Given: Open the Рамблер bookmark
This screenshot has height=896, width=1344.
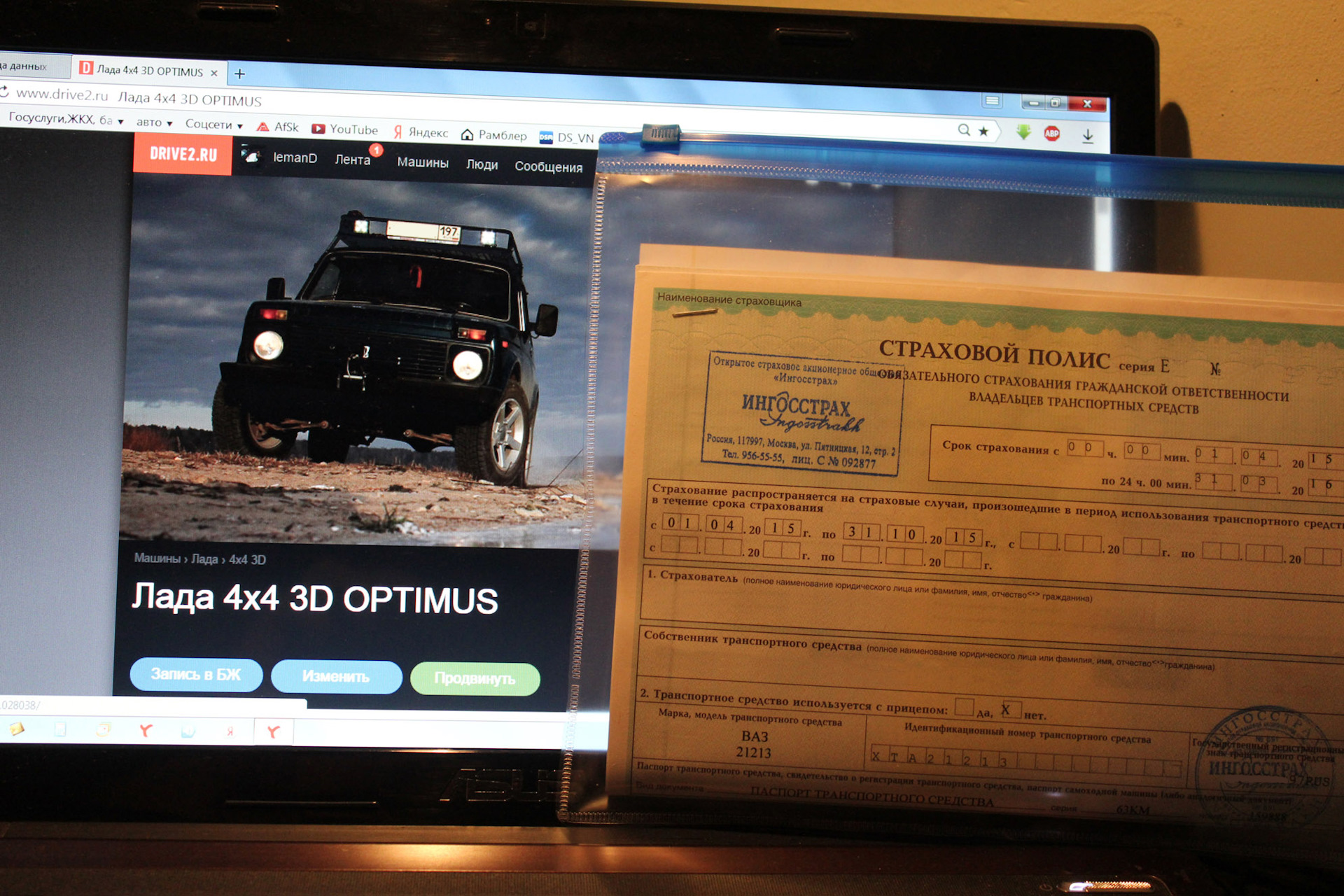Looking at the screenshot, I should point(494,134).
